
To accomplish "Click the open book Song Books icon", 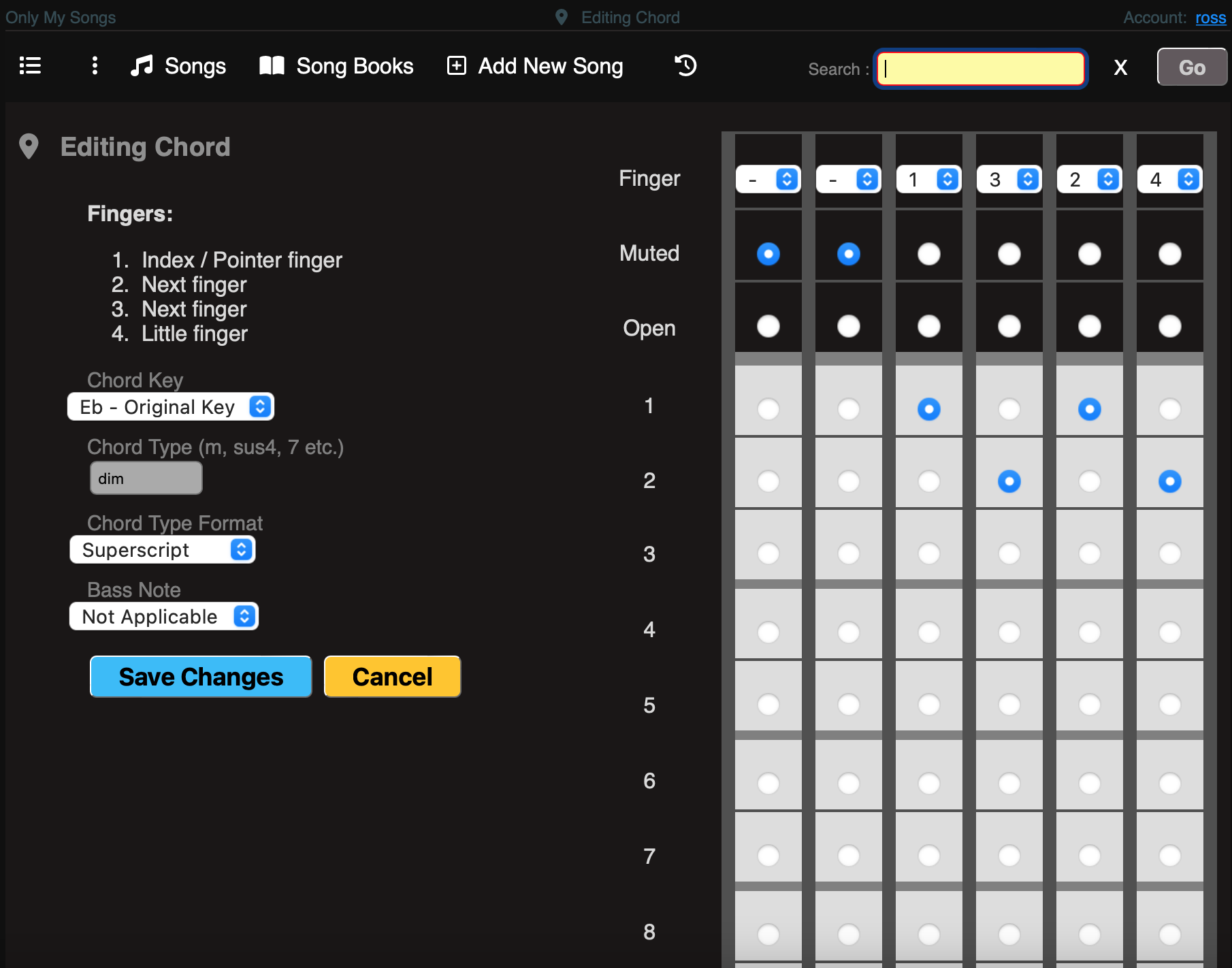I will 272,66.
